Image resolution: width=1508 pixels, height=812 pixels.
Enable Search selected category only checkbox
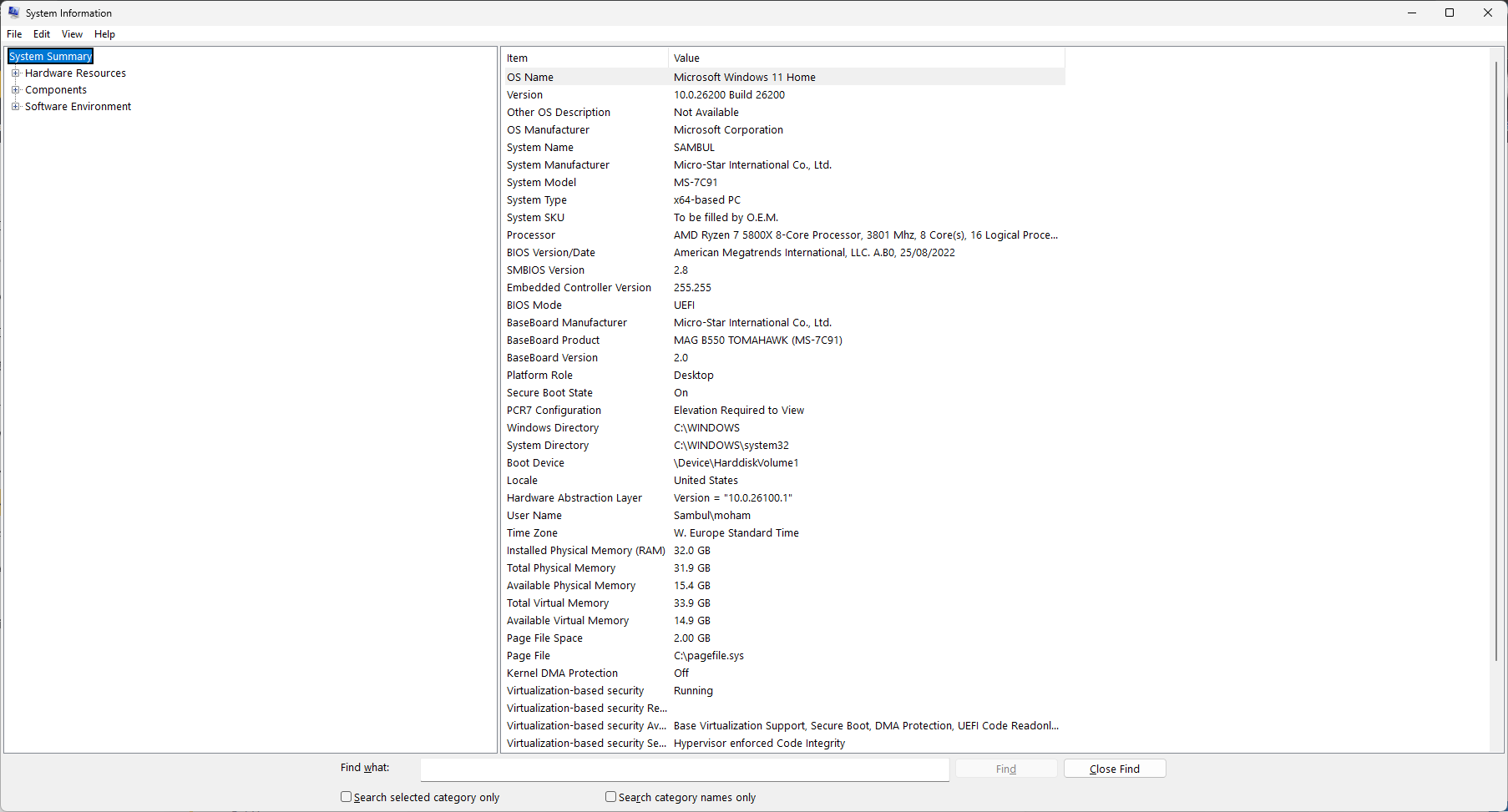[x=346, y=797]
